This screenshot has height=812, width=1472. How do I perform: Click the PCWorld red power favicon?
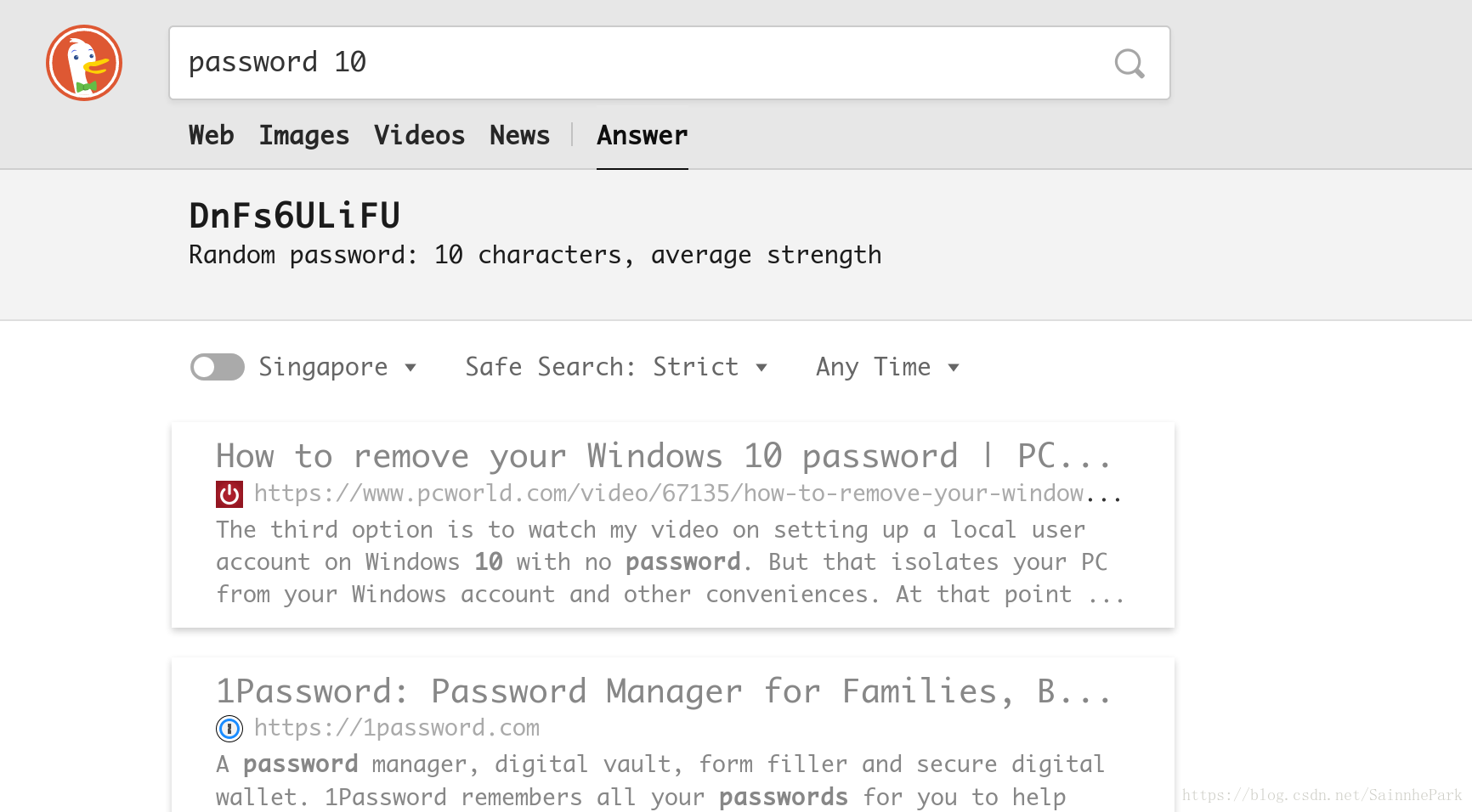(x=229, y=493)
